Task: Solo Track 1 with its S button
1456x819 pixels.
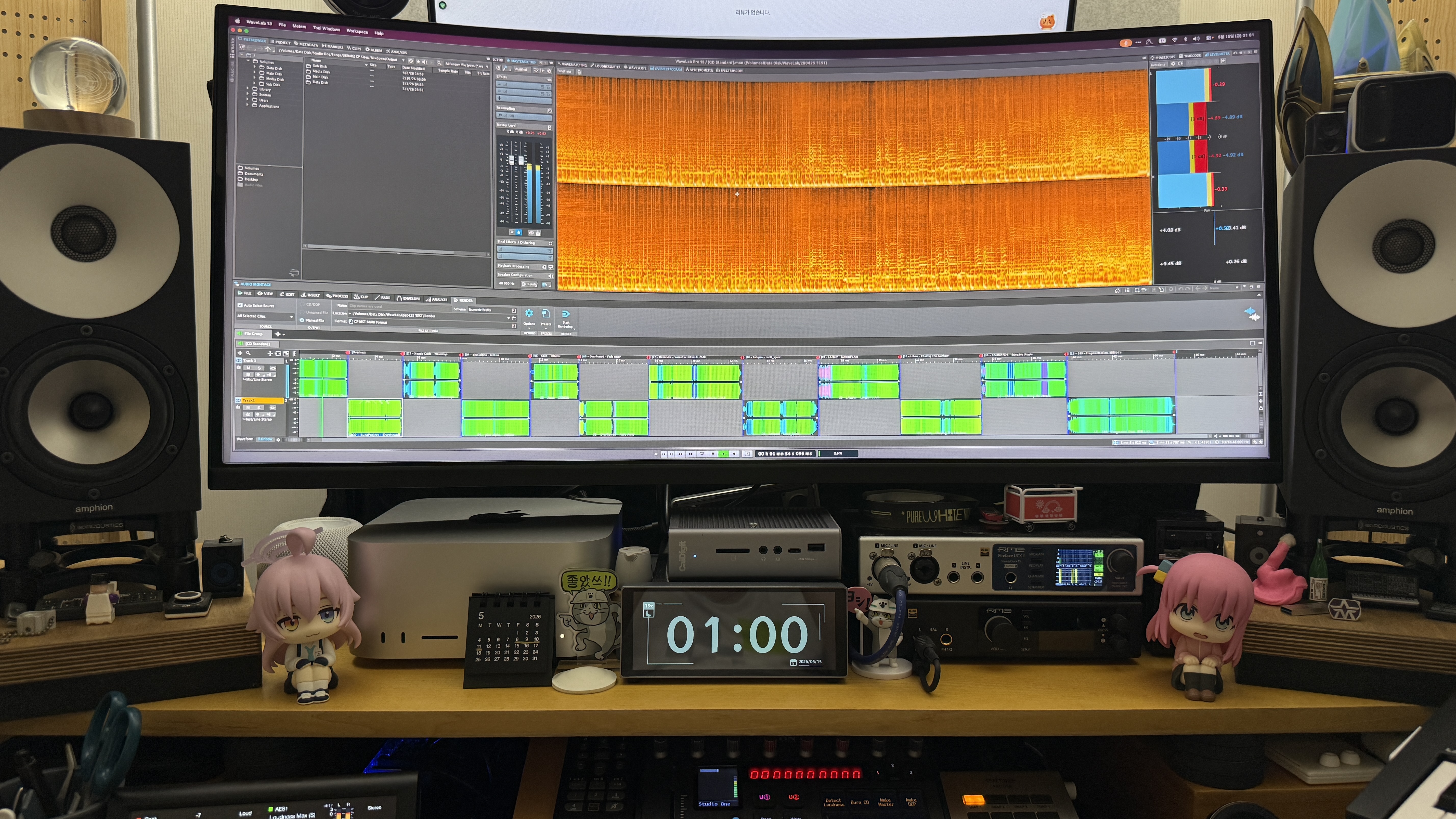Action: click(259, 368)
